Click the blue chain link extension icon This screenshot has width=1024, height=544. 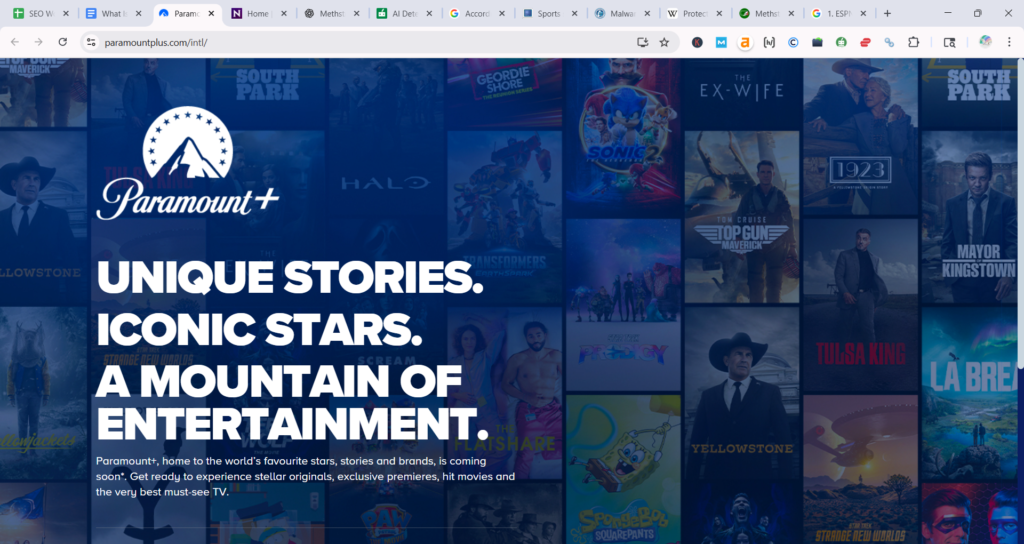[889, 42]
